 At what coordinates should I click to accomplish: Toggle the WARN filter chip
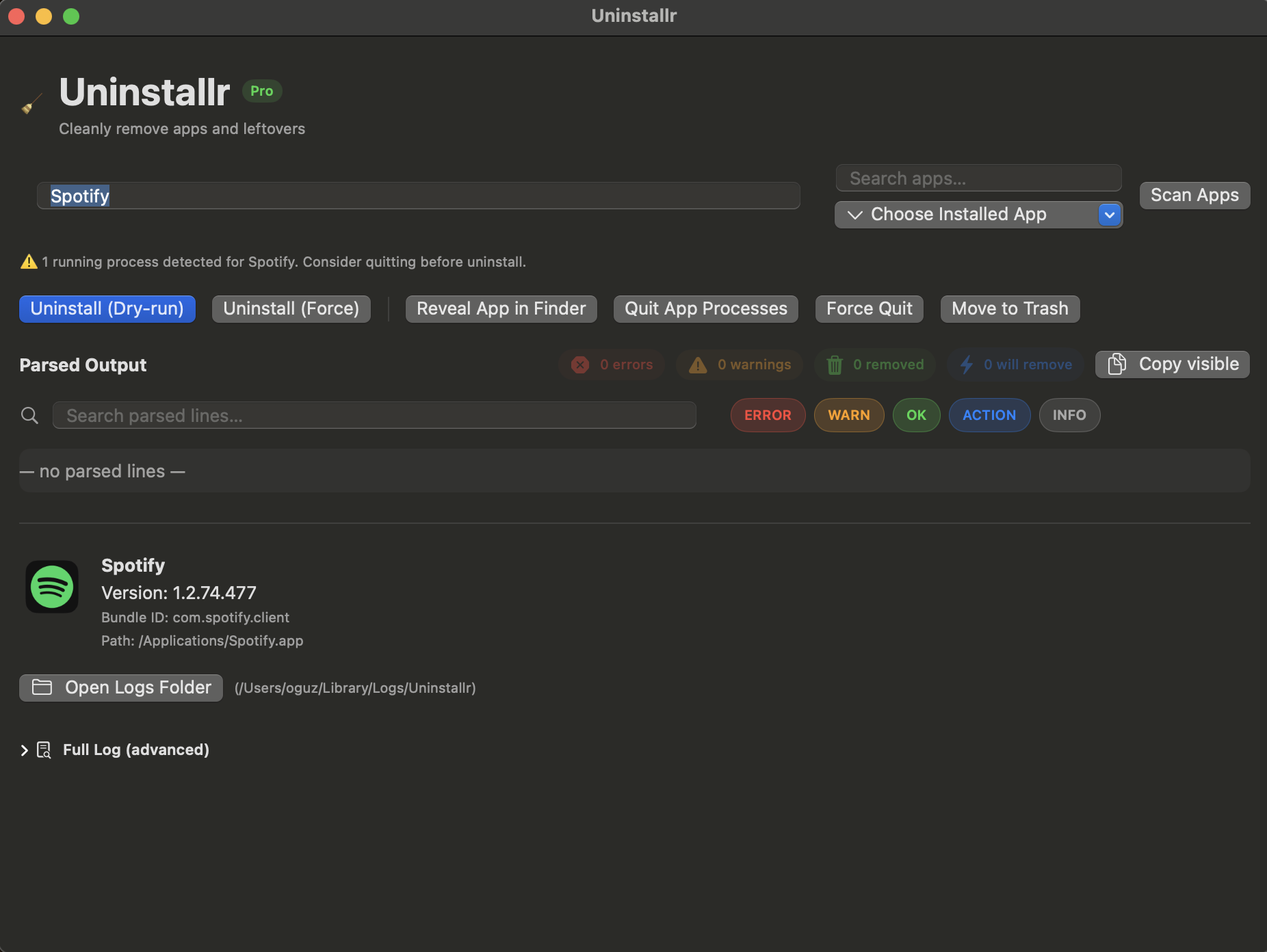pyautogui.click(x=848, y=415)
